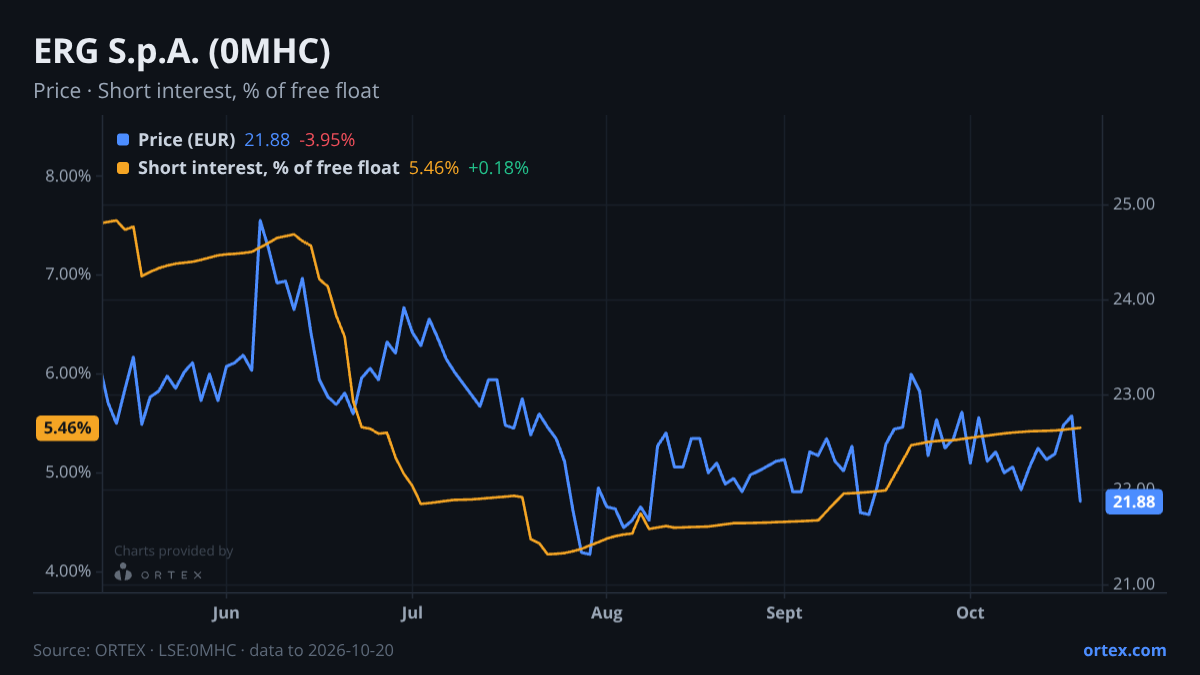Click the 21.88 price value in legend
This screenshot has height=675, width=1200.
tap(267, 140)
